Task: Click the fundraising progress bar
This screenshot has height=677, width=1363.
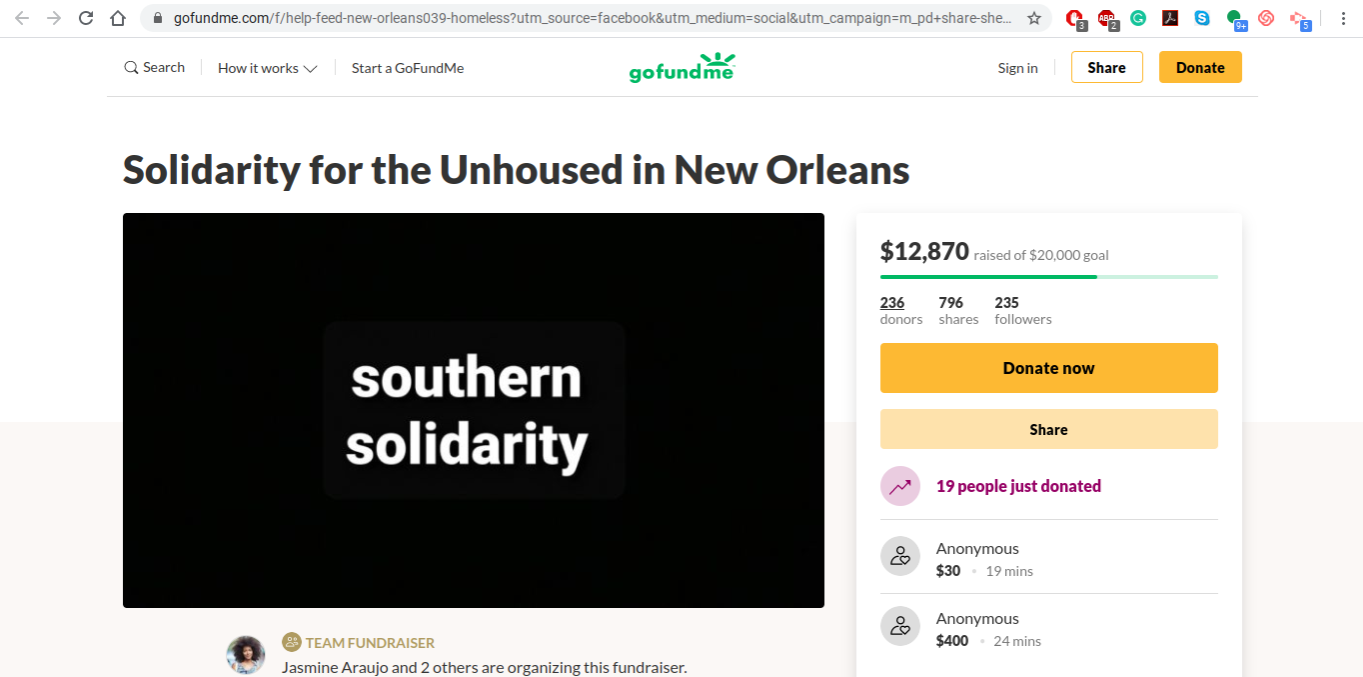Action: click(1048, 276)
